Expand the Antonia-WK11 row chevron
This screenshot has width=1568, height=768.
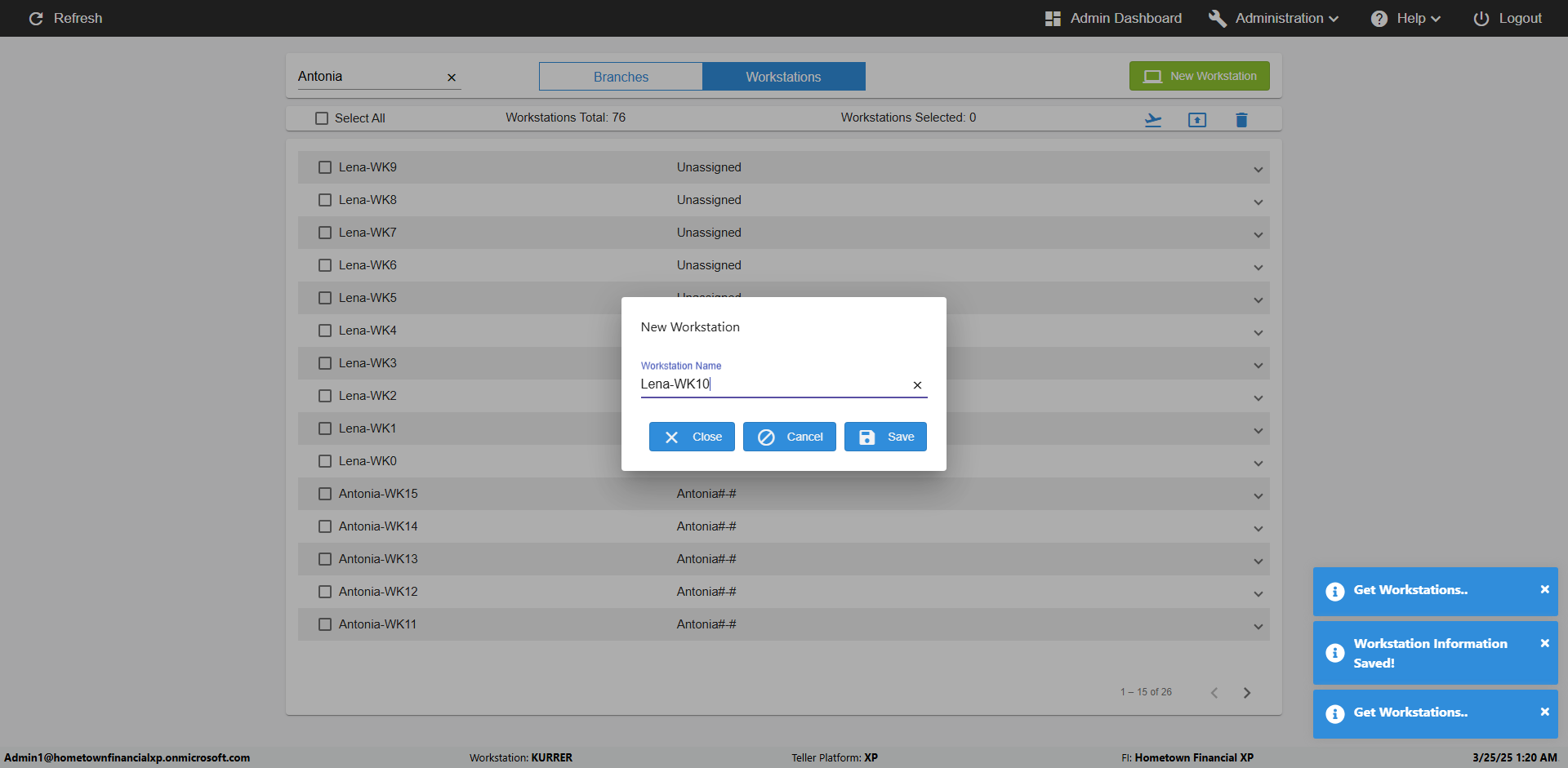click(x=1258, y=627)
